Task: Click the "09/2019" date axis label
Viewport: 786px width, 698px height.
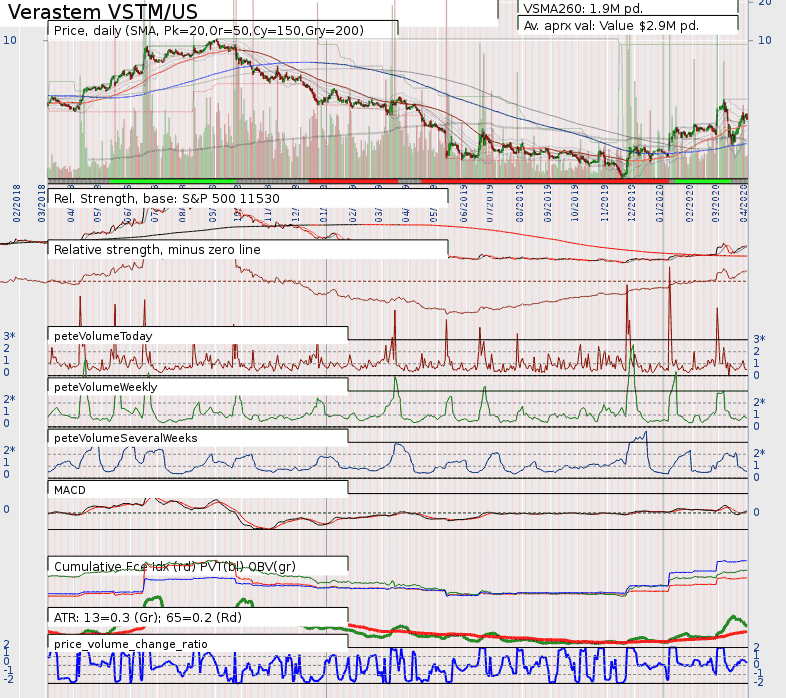Action: (547, 204)
